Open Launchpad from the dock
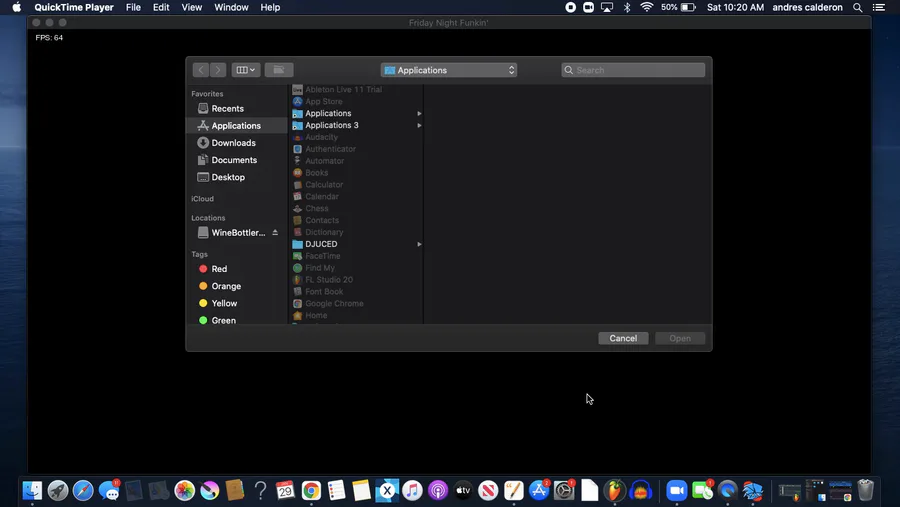Screen dimensions: 900x507 pyautogui.click(x=57, y=490)
